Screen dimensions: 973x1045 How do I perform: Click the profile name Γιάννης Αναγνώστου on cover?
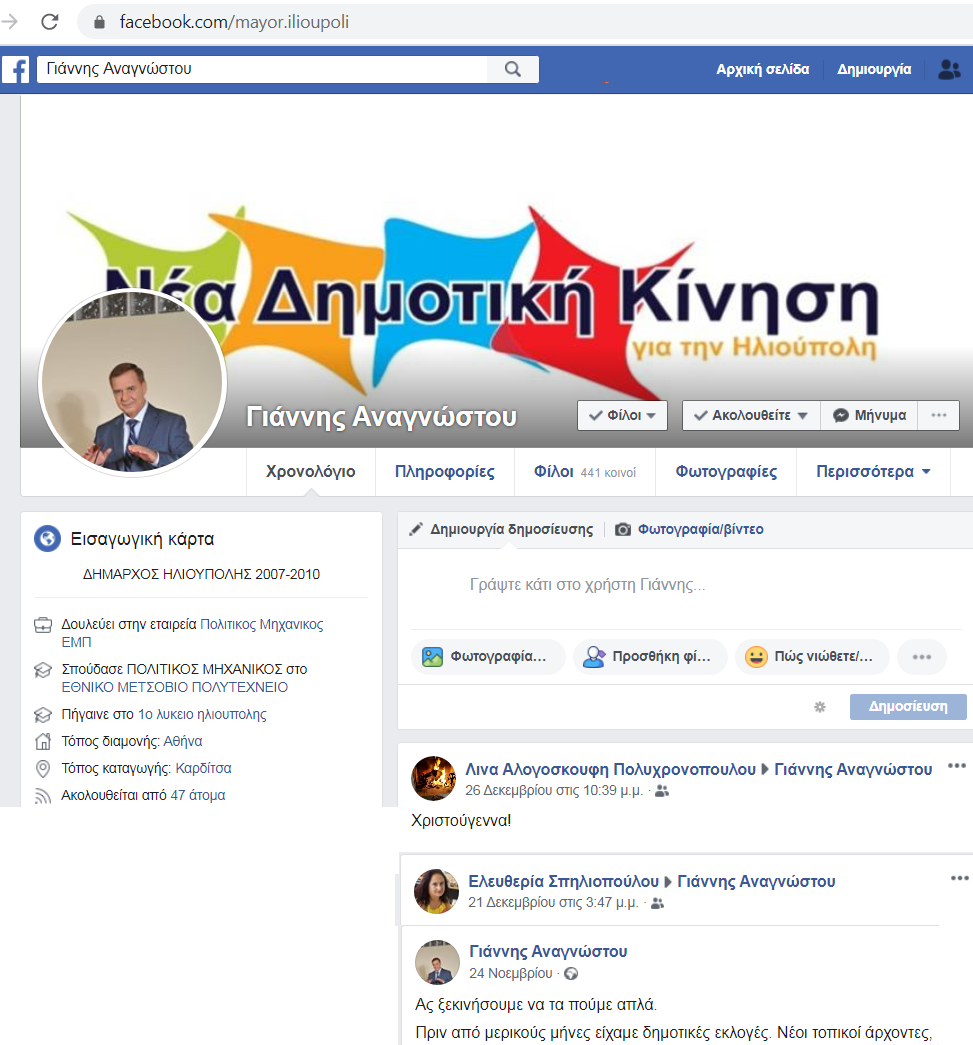point(381,417)
